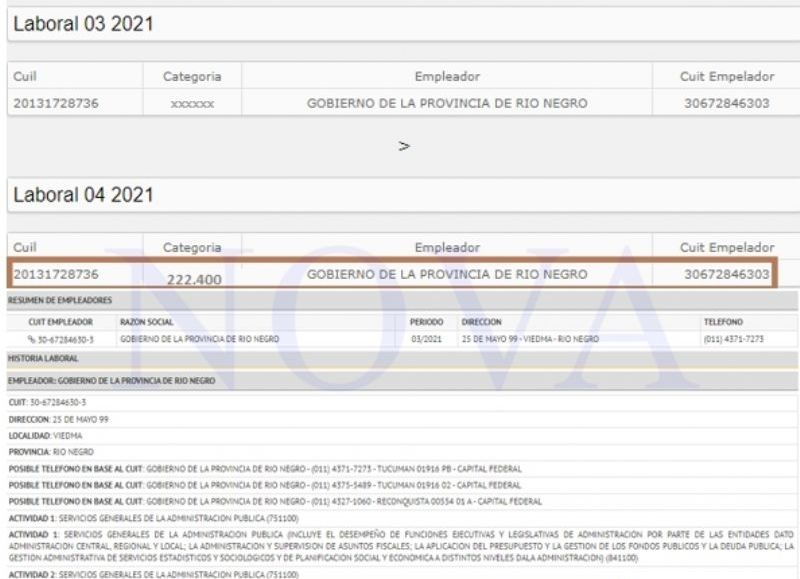Select 30672846303 in the Laboral 03 row

[x=727, y=103]
